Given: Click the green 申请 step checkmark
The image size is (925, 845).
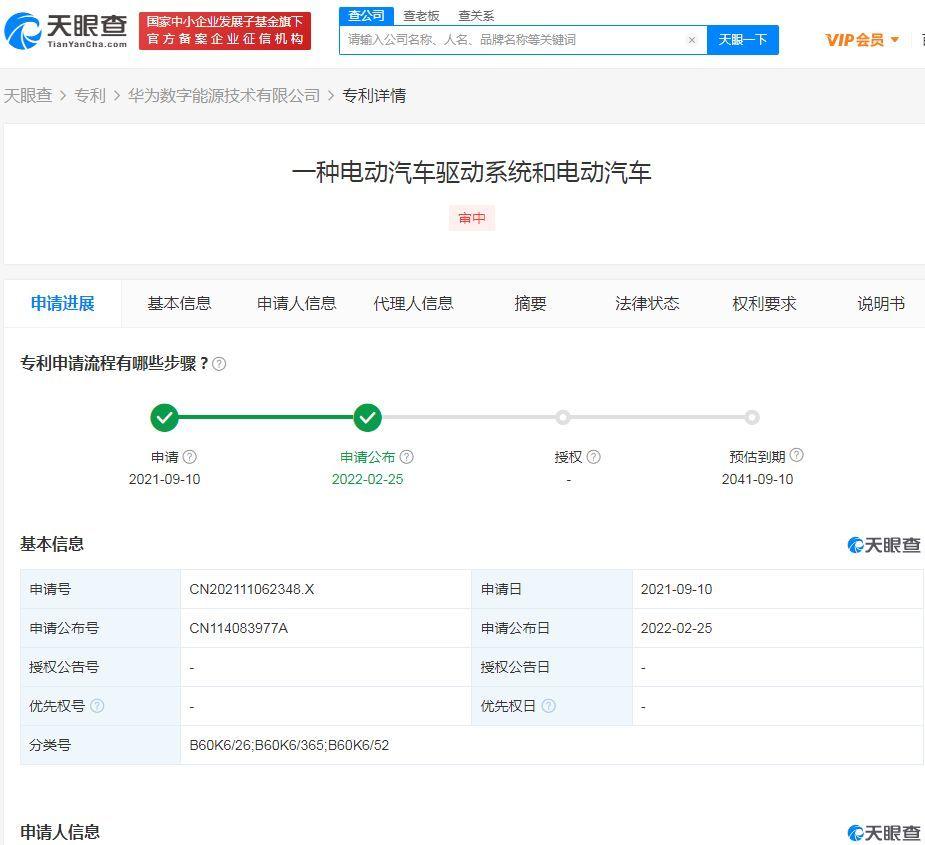Looking at the screenshot, I should [165, 418].
